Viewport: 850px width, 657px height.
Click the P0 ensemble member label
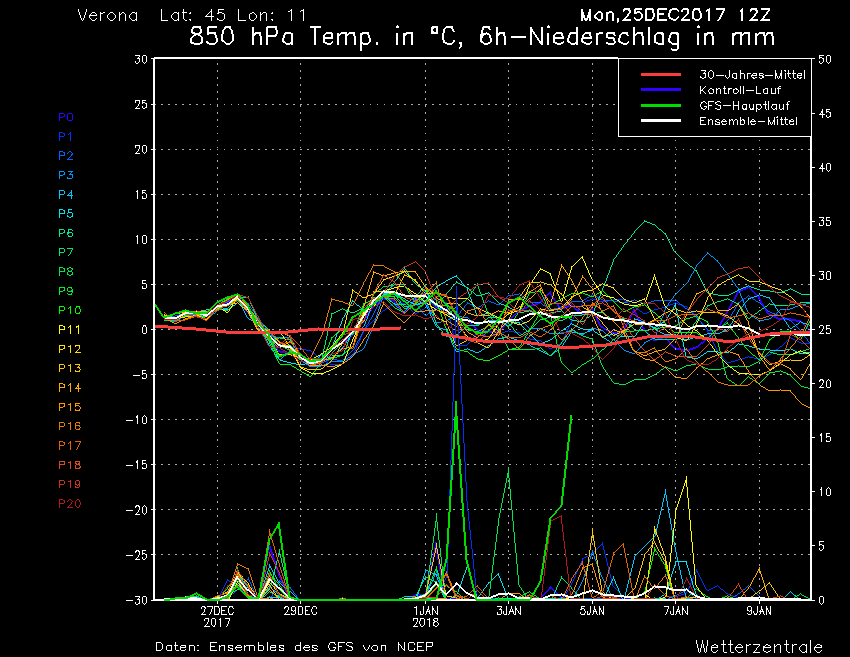pos(65,117)
